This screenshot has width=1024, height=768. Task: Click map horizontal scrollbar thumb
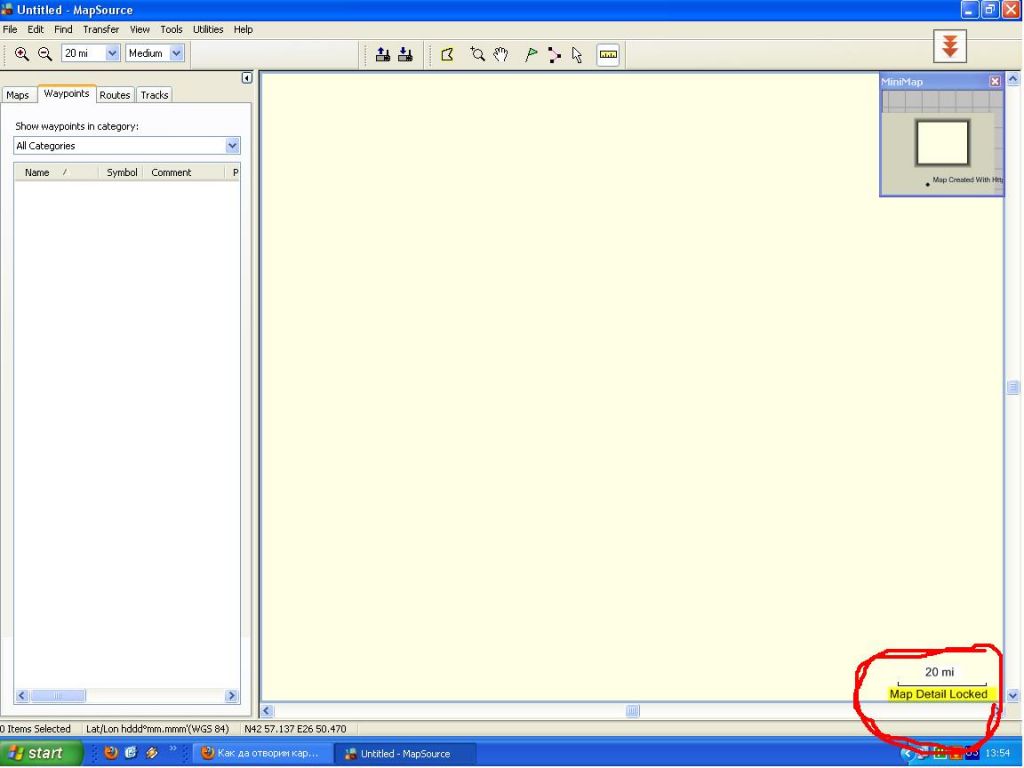coord(632,711)
